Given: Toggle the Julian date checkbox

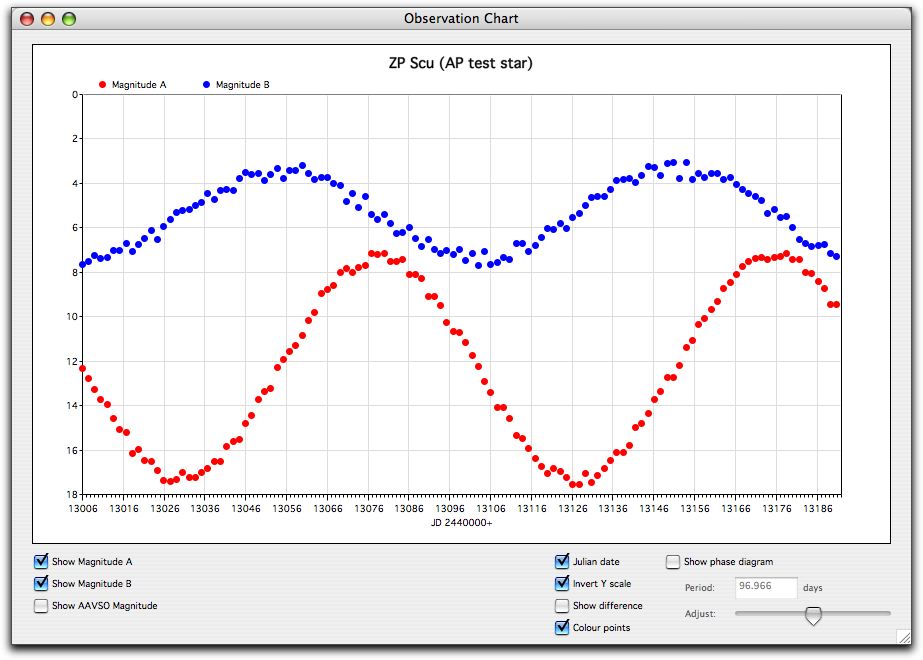Looking at the screenshot, I should pyautogui.click(x=562, y=562).
